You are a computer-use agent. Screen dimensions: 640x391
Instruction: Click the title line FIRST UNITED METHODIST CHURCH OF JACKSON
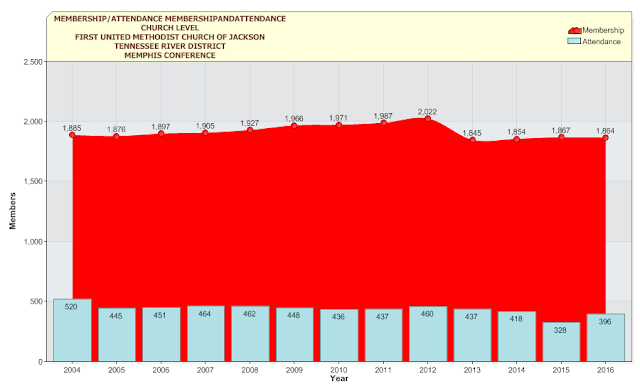pos(170,37)
